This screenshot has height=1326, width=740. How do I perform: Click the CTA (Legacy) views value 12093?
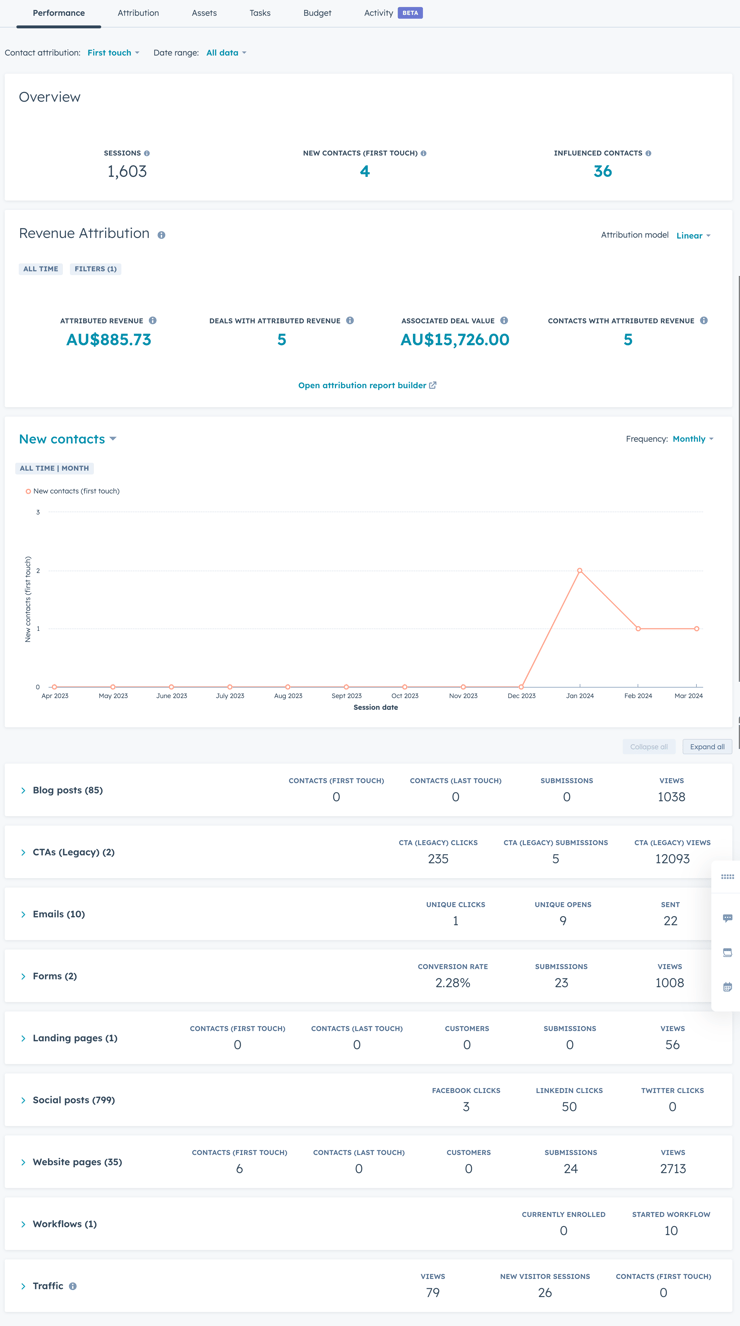click(x=672, y=859)
